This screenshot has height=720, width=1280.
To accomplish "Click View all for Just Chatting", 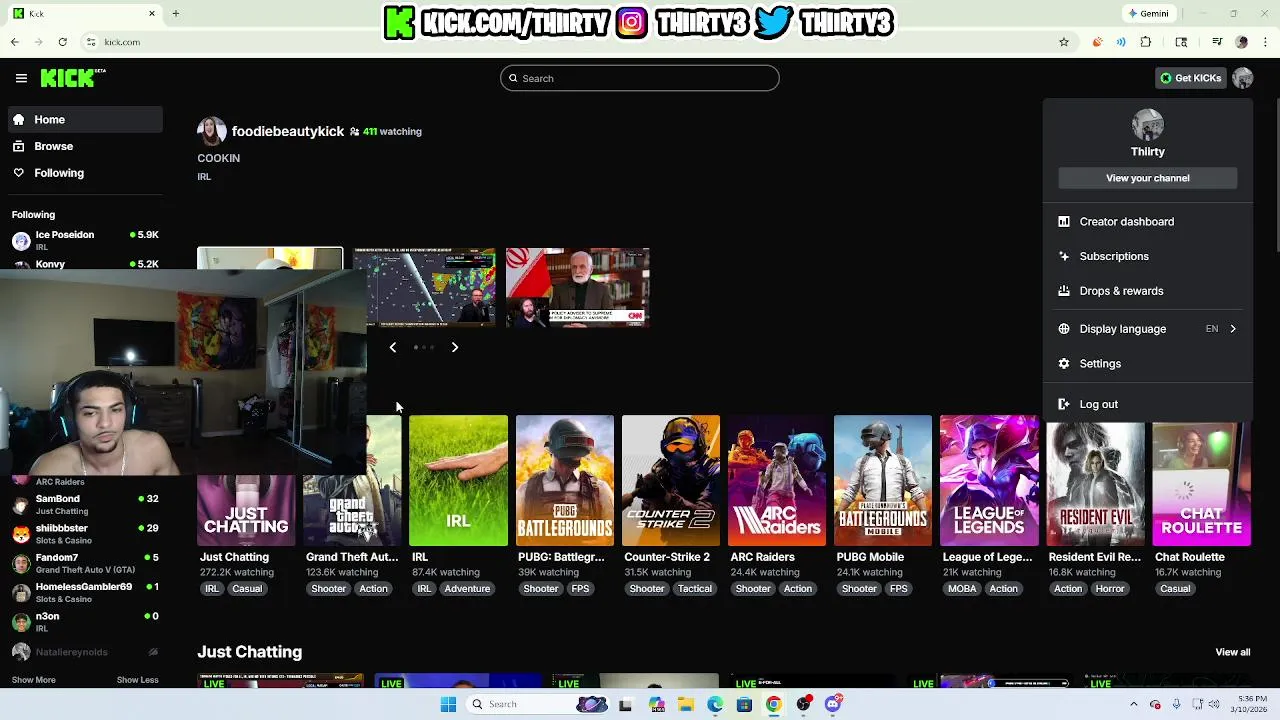I will [1232, 652].
